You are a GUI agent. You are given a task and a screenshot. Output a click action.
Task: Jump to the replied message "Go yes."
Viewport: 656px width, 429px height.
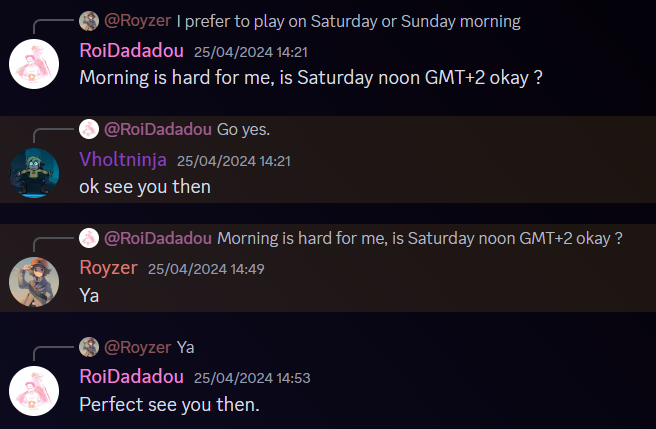(x=243, y=129)
